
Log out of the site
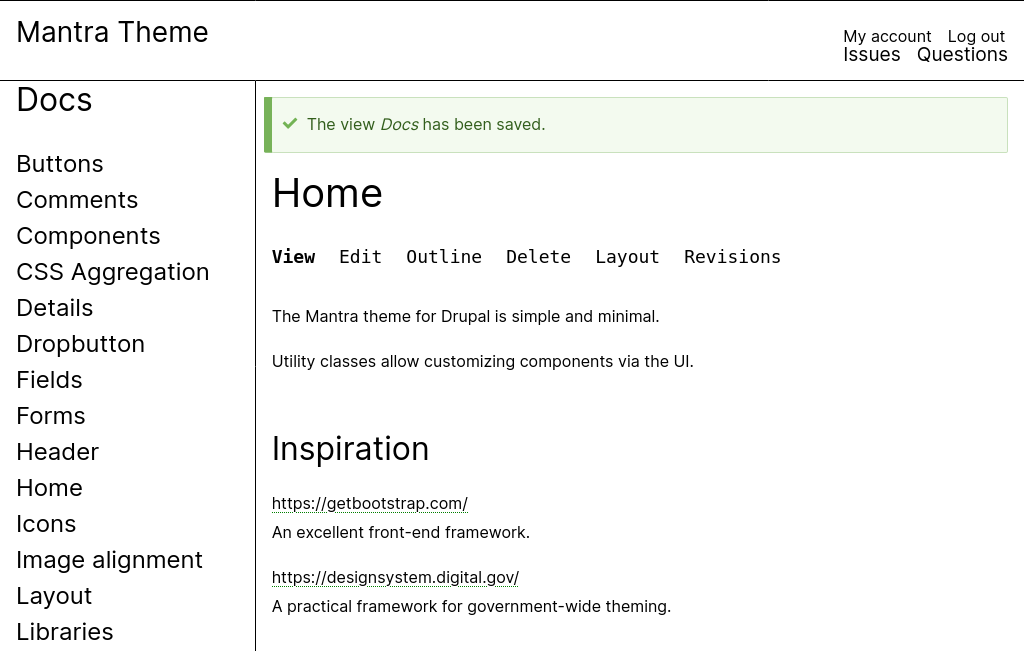click(976, 36)
